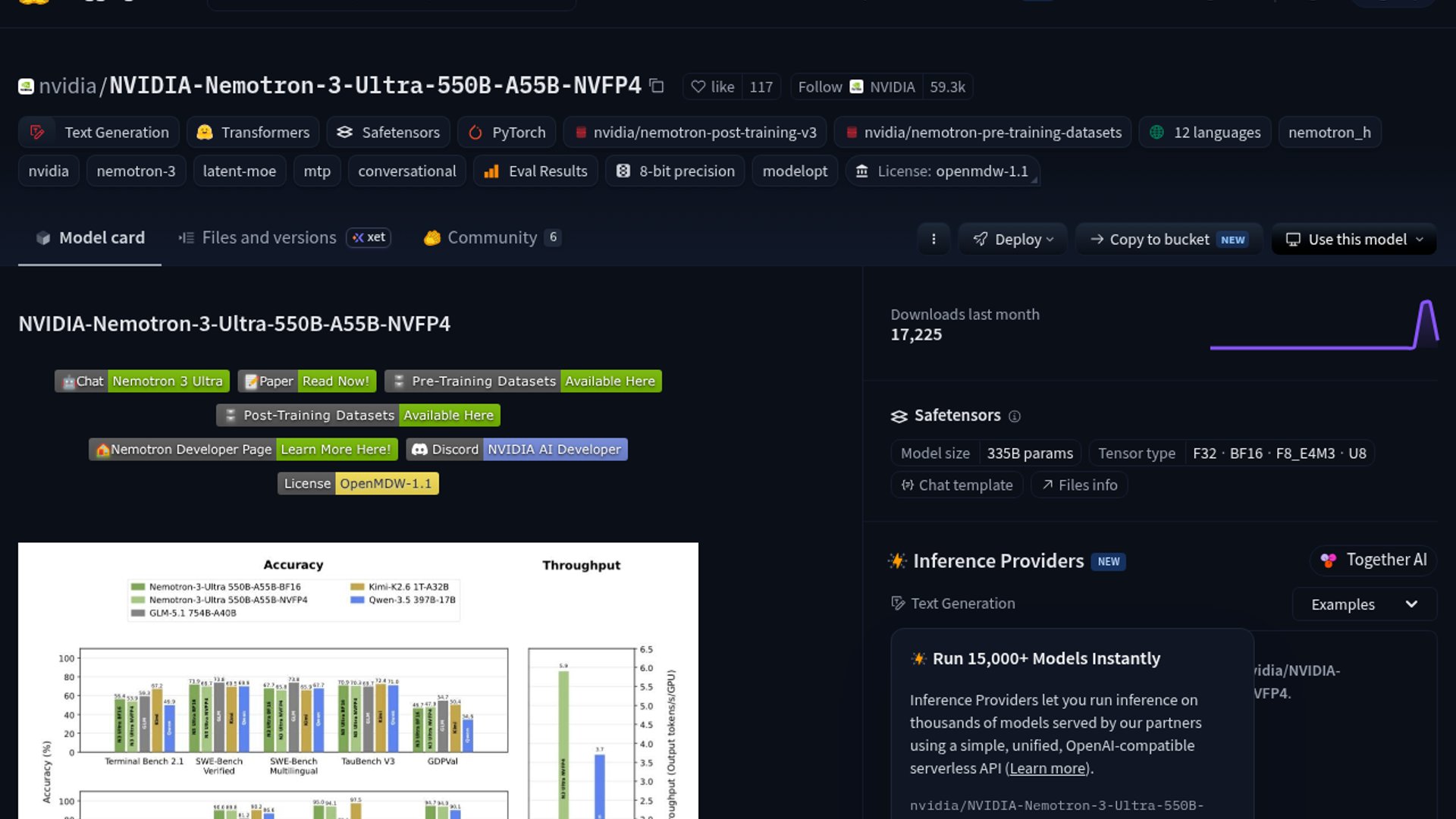Select the Text Generation tag
1456x819 pixels.
99,133
